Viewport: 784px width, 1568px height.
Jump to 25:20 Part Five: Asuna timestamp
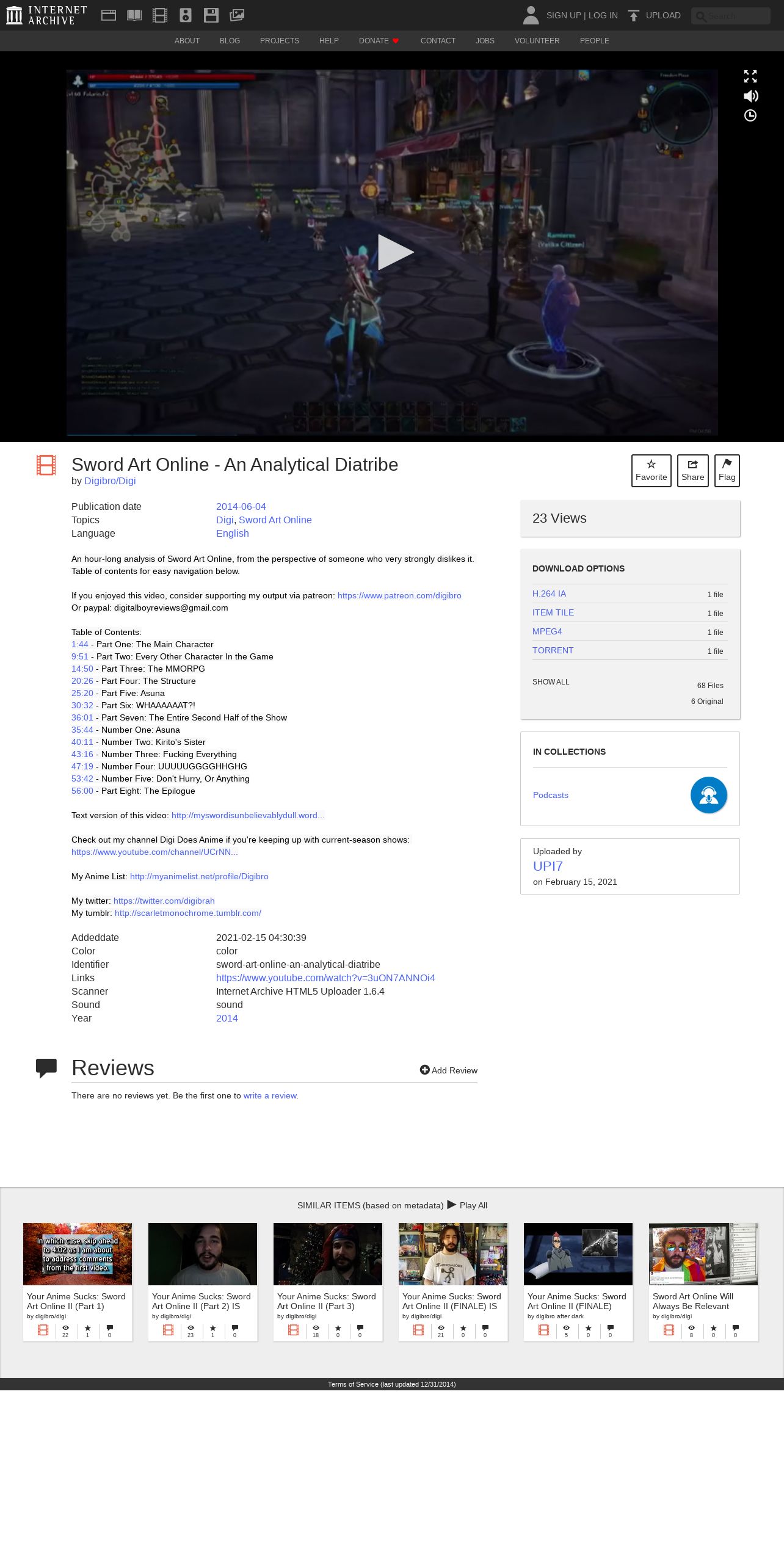pos(82,693)
